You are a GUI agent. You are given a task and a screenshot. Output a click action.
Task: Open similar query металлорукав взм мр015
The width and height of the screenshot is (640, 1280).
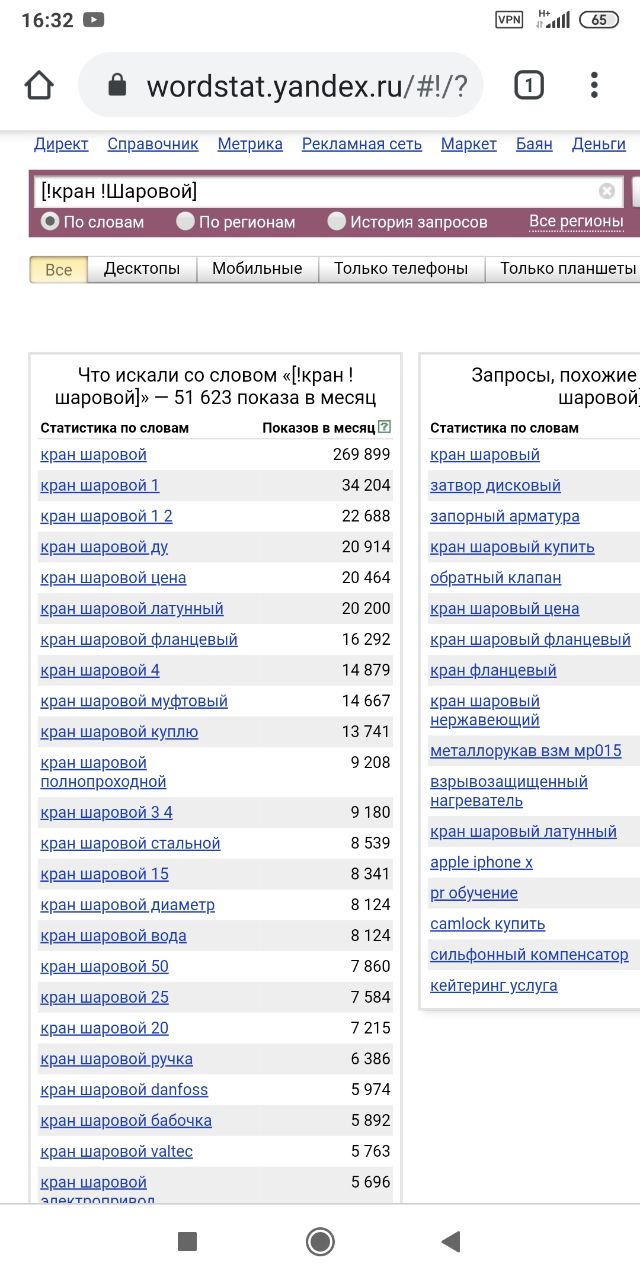coord(526,751)
